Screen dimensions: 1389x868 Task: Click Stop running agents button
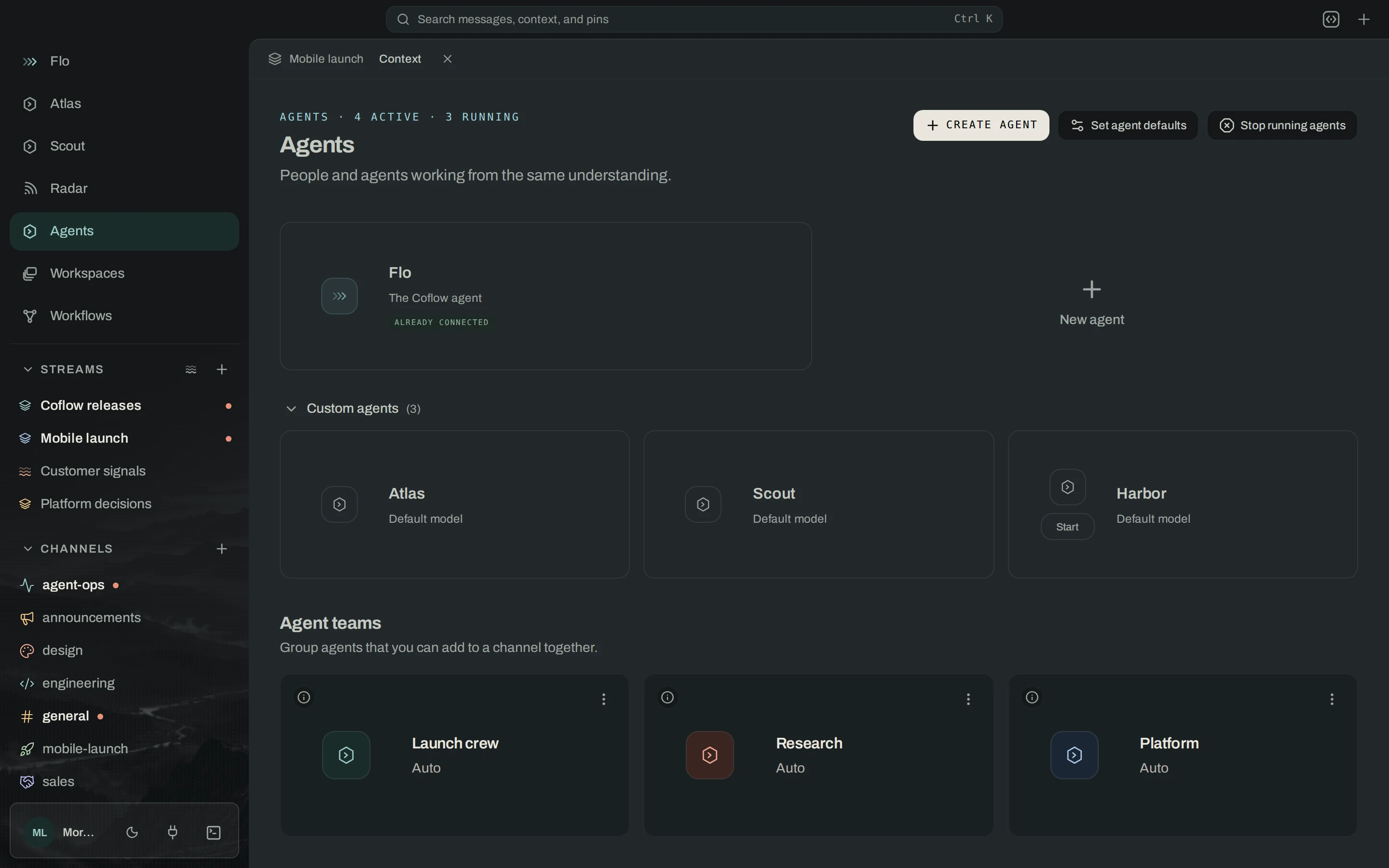(x=1282, y=125)
